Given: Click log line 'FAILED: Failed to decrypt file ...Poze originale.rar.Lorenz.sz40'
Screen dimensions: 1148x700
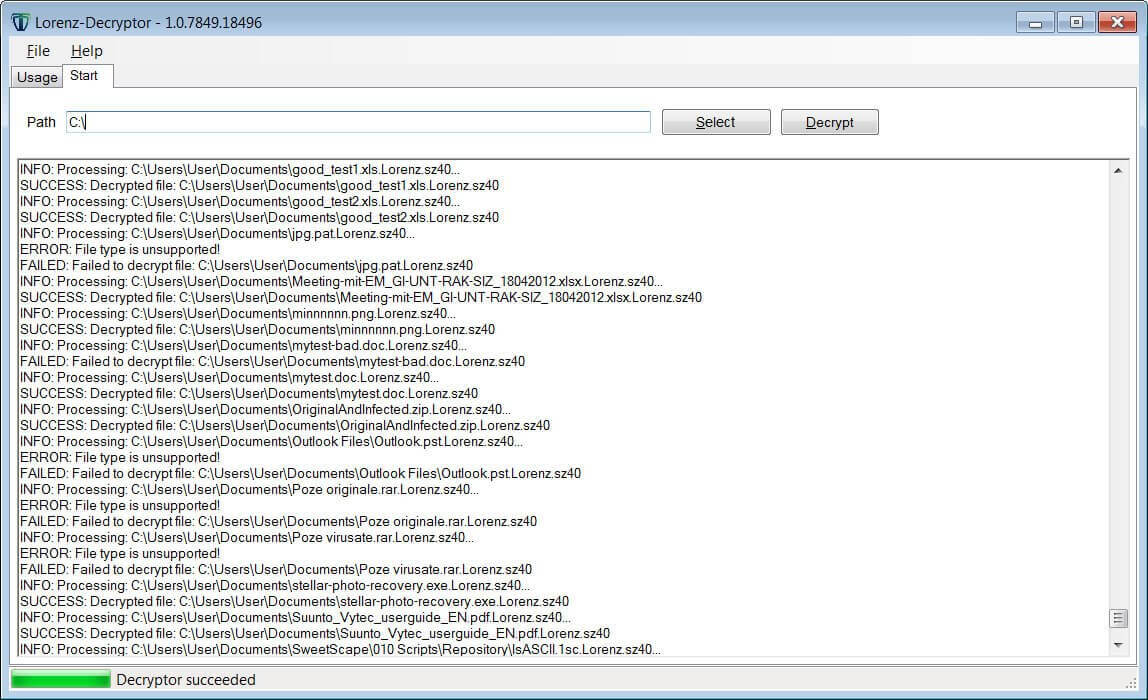Looking at the screenshot, I should (x=278, y=522).
